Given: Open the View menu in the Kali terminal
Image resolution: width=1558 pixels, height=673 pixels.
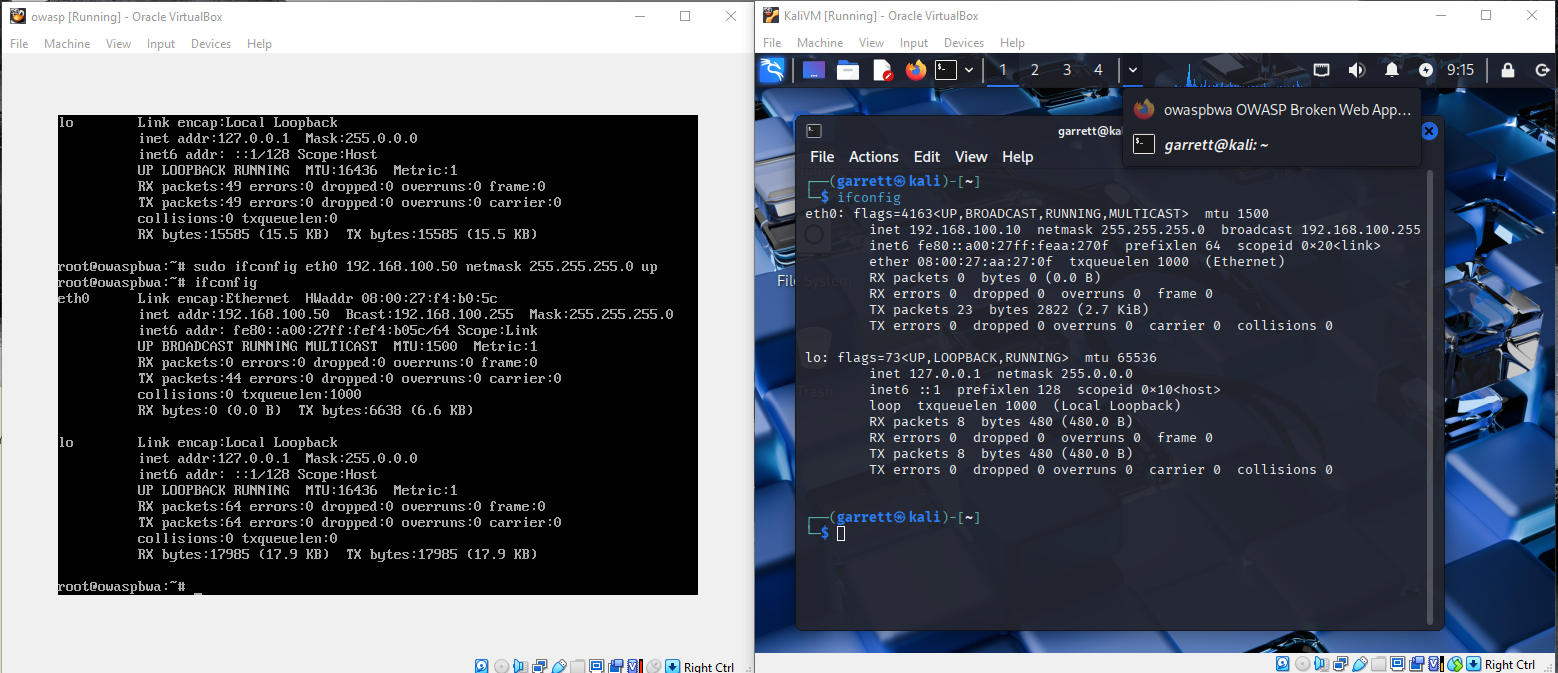Looking at the screenshot, I should tap(971, 157).
